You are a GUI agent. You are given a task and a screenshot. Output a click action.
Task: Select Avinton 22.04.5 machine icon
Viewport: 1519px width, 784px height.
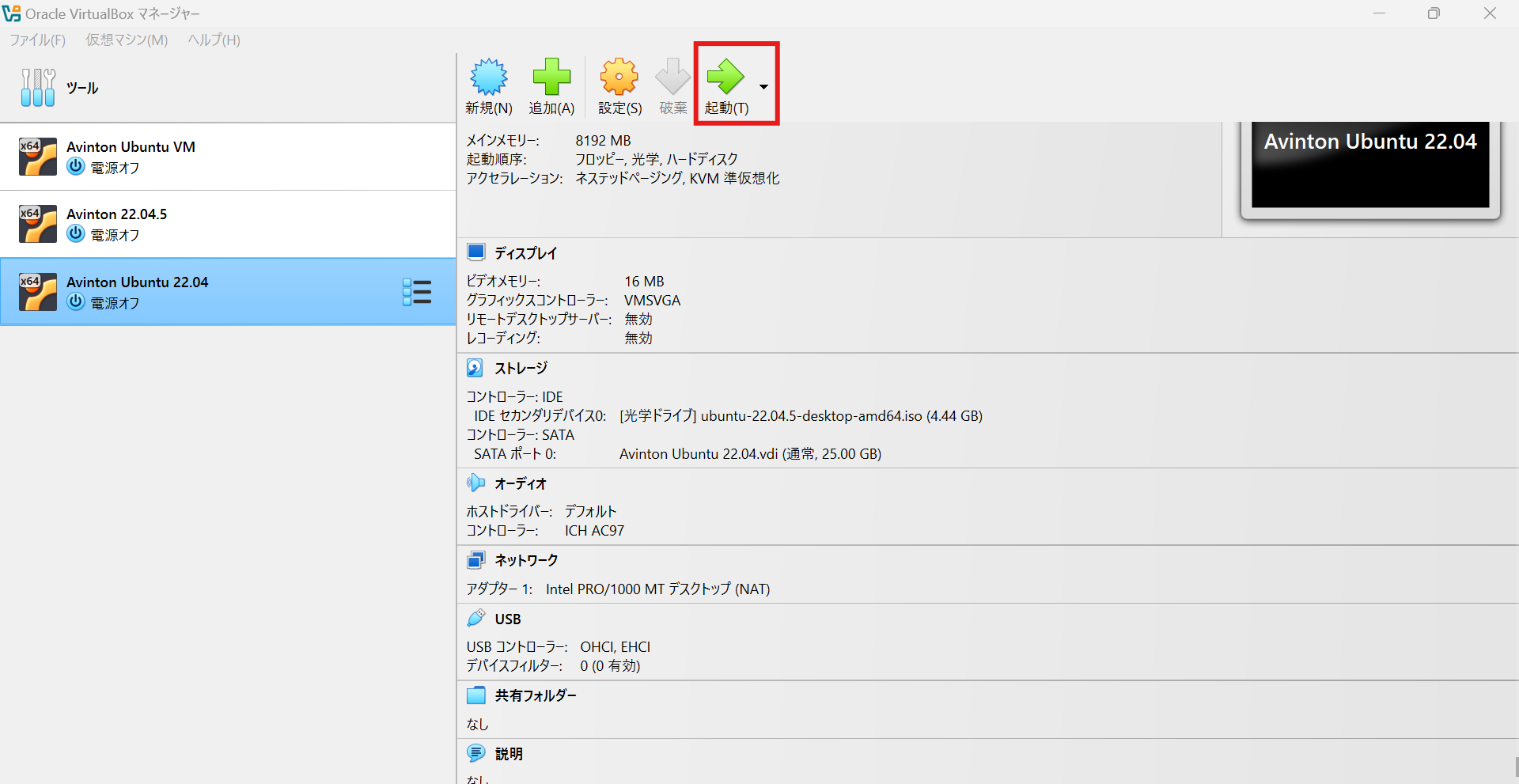38,224
